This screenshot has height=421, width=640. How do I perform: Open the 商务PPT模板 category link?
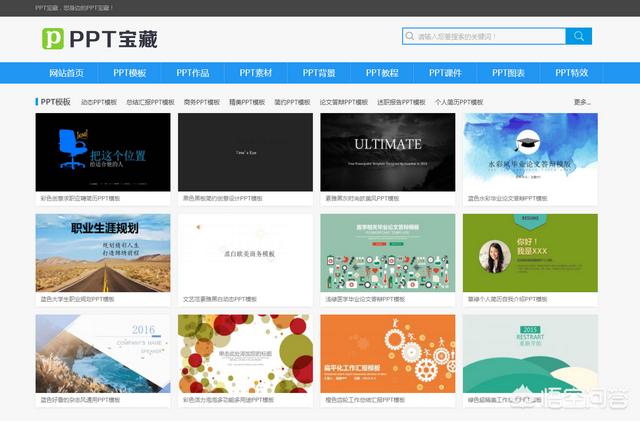pos(202,102)
